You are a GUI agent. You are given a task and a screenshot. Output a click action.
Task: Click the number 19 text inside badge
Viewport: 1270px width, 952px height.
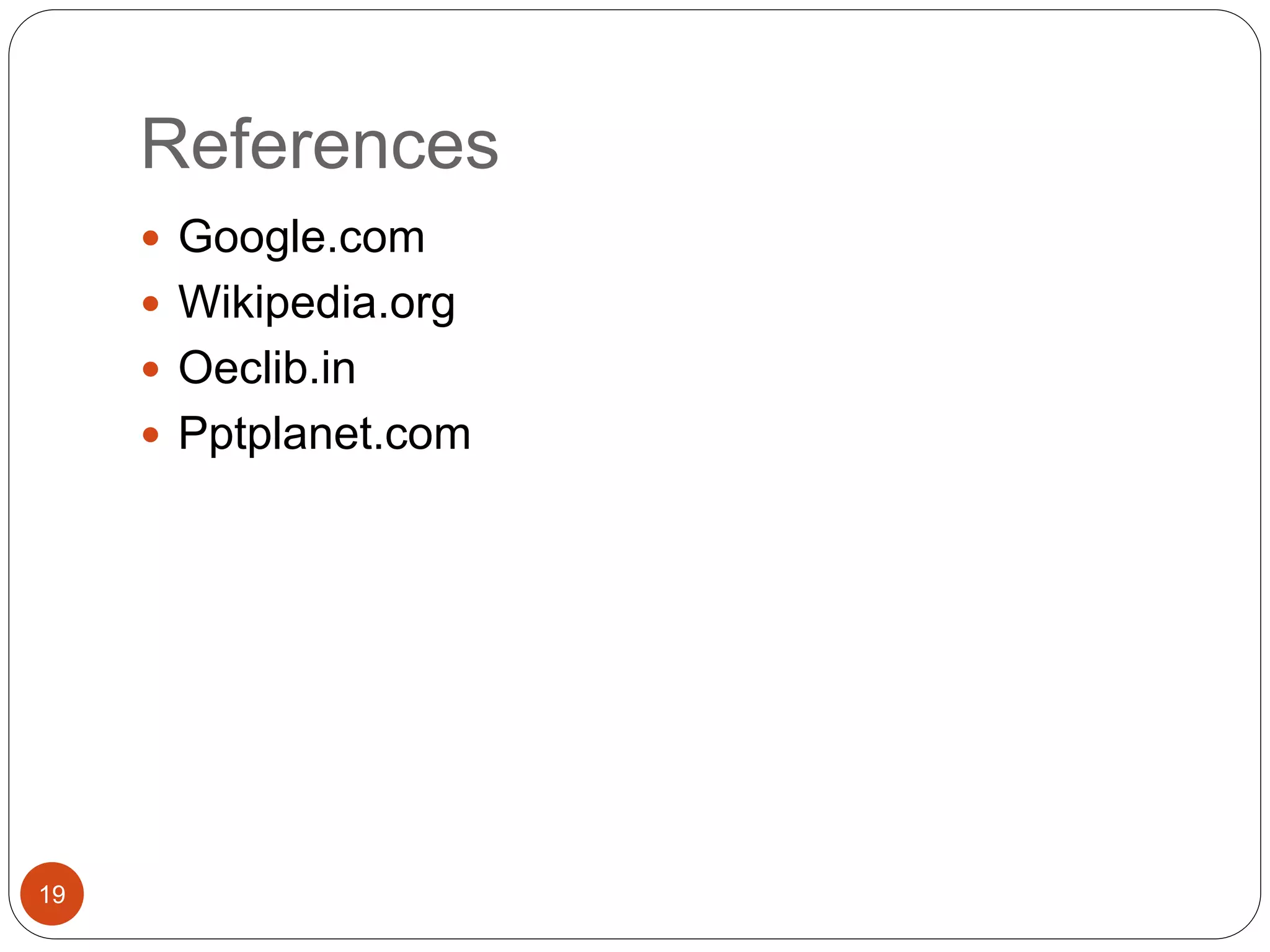52,894
